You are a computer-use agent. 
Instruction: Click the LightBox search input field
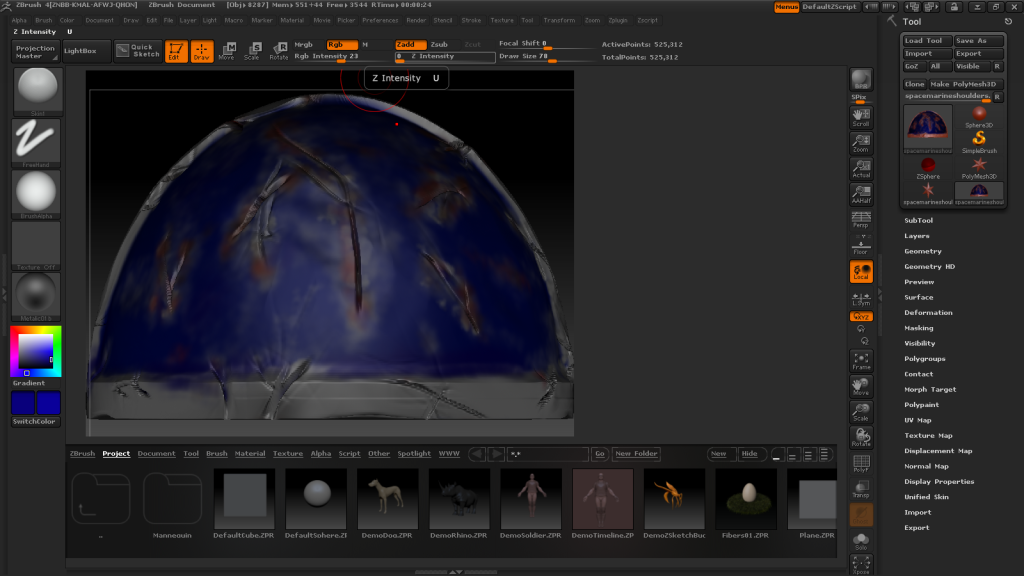point(548,453)
